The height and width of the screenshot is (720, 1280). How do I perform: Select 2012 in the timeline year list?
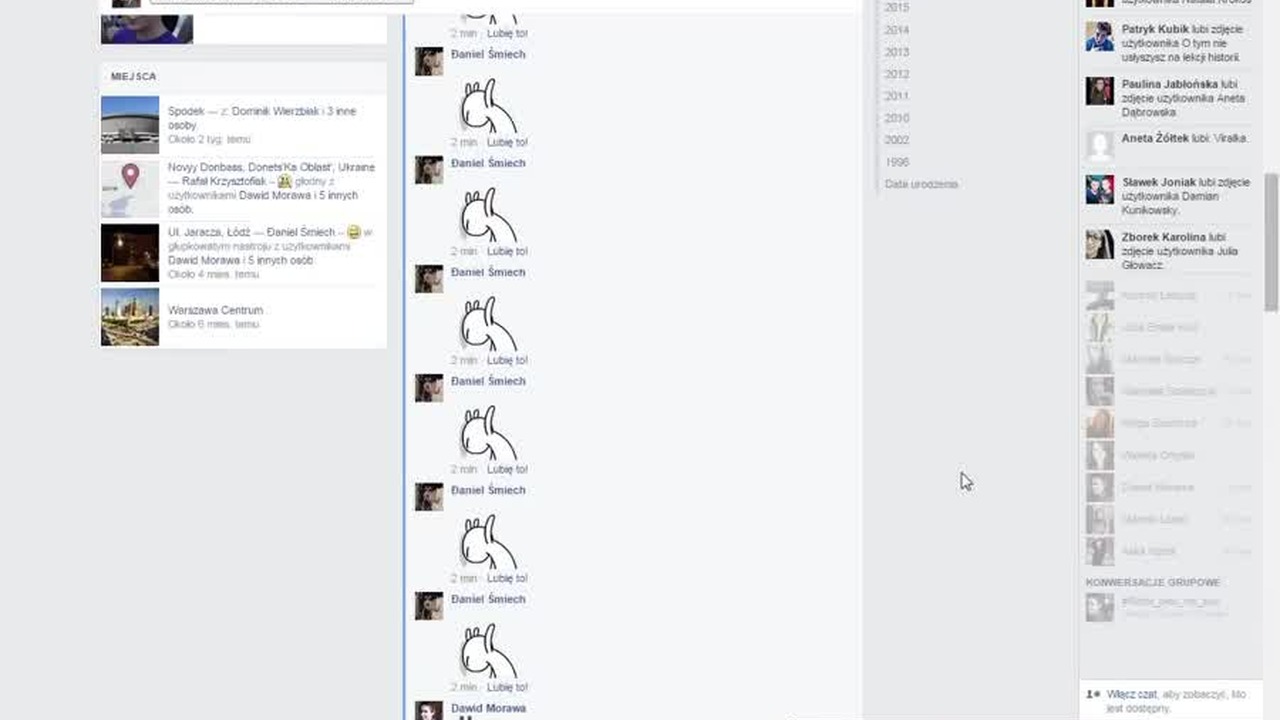pyautogui.click(x=896, y=74)
